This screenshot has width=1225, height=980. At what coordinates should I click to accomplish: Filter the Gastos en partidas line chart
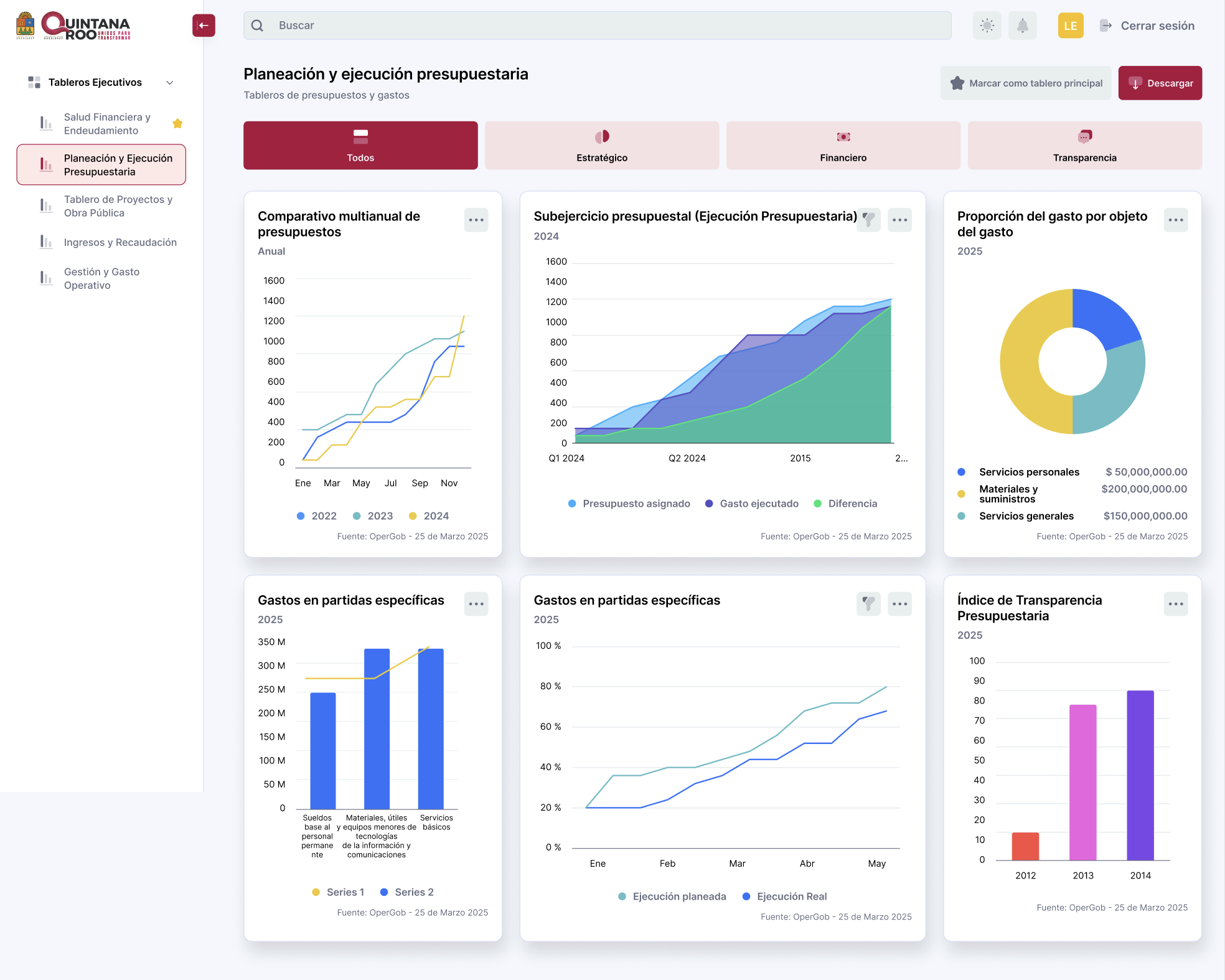click(868, 604)
